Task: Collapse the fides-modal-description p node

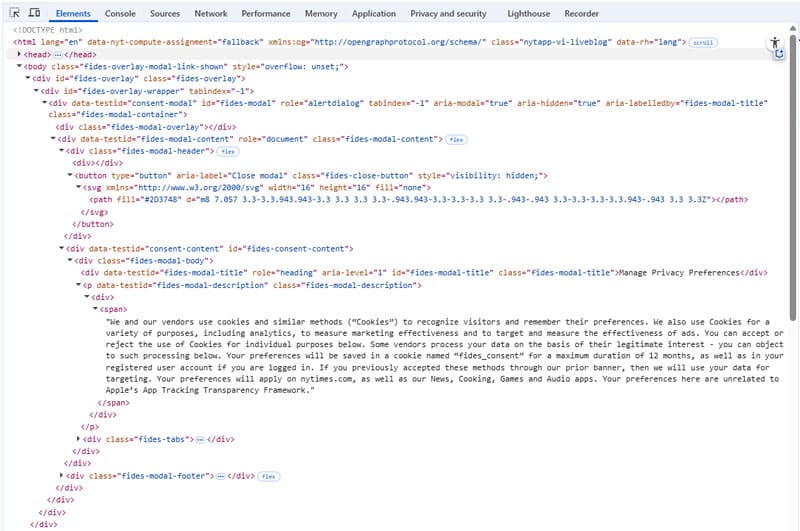Action: pyautogui.click(x=79, y=285)
